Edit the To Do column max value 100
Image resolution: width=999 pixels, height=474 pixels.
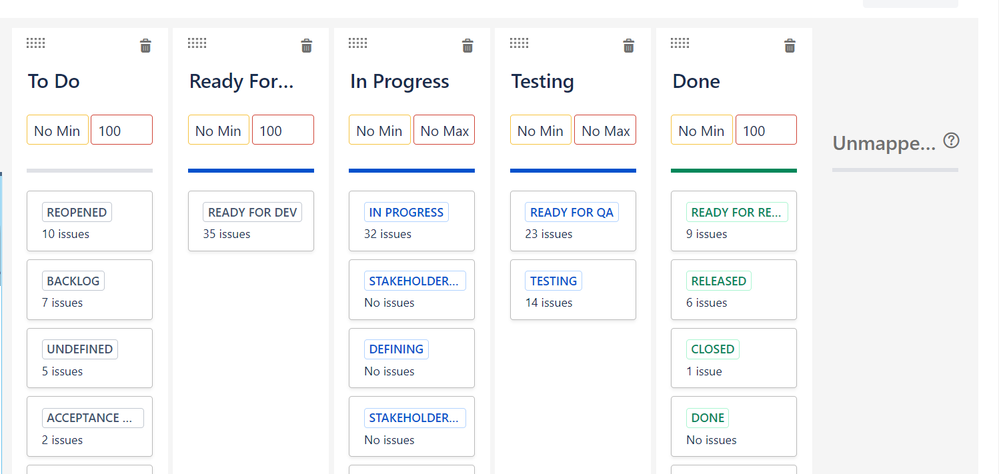pos(122,130)
